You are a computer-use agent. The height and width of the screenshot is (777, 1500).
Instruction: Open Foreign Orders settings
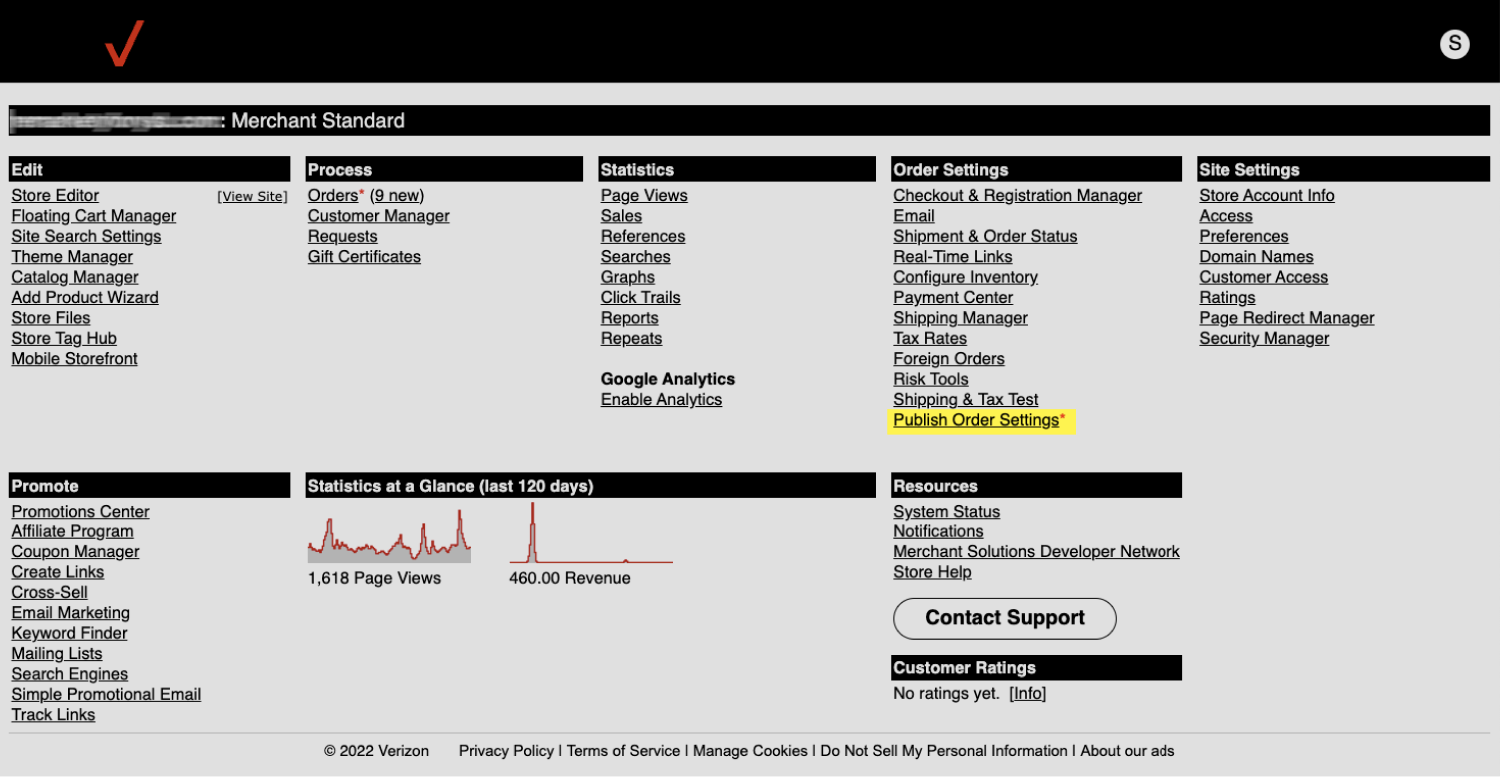(x=949, y=359)
